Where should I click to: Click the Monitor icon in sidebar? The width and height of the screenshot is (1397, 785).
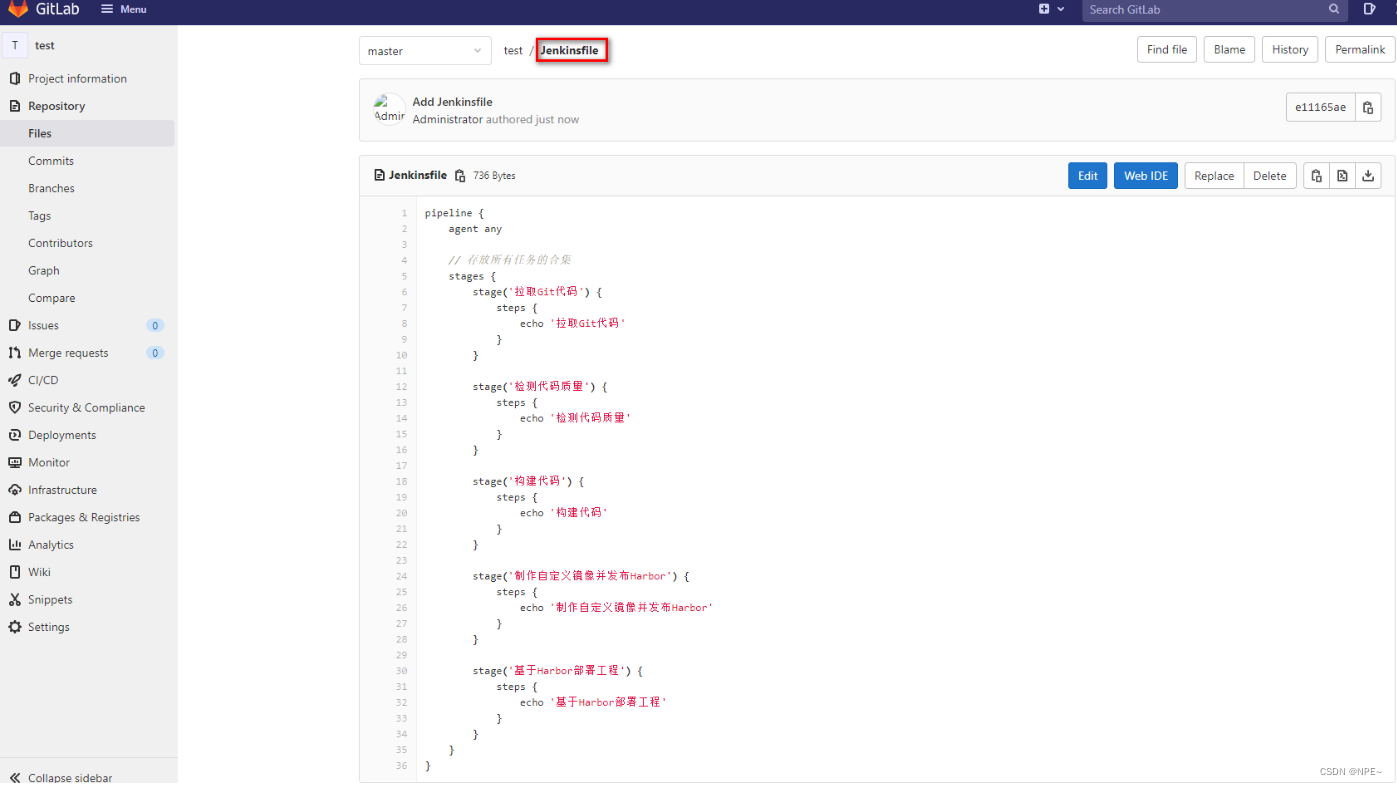(15, 463)
